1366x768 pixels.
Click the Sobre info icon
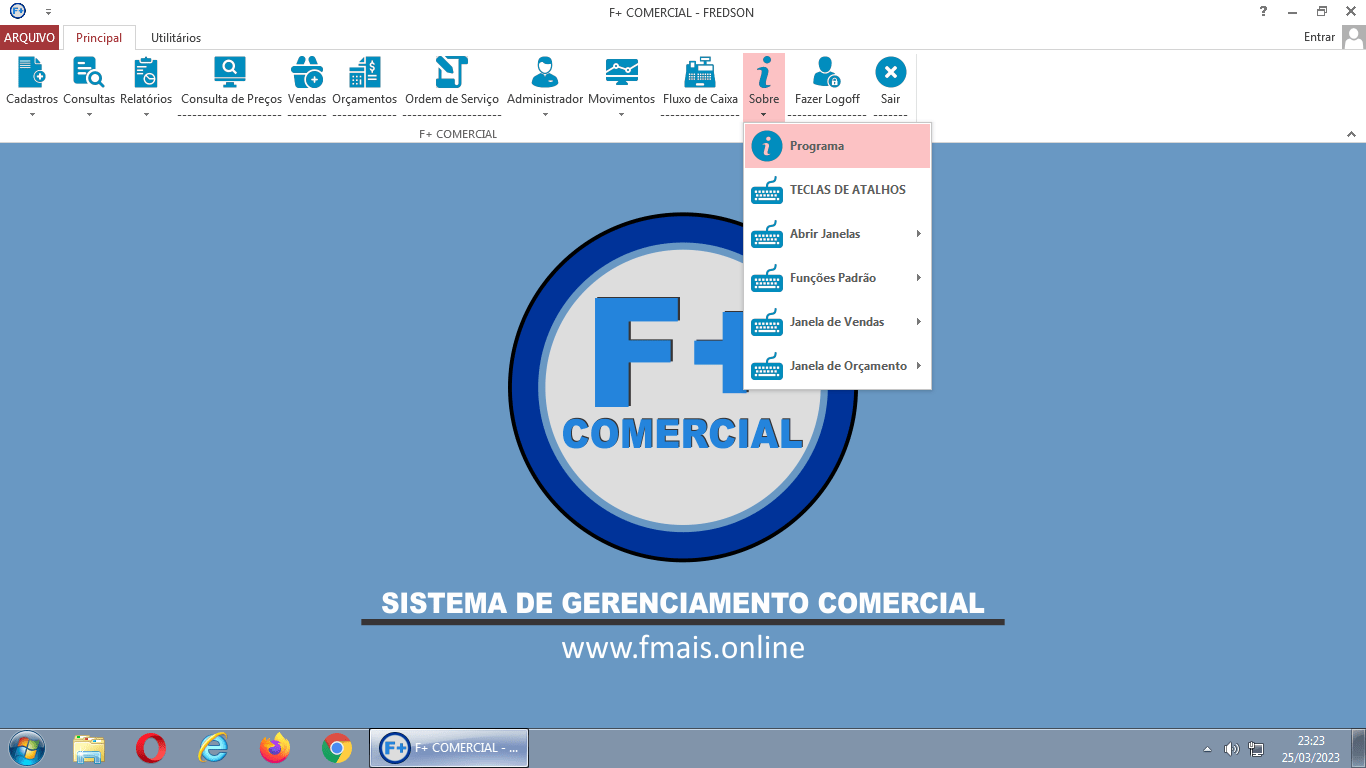pyautogui.click(x=764, y=73)
